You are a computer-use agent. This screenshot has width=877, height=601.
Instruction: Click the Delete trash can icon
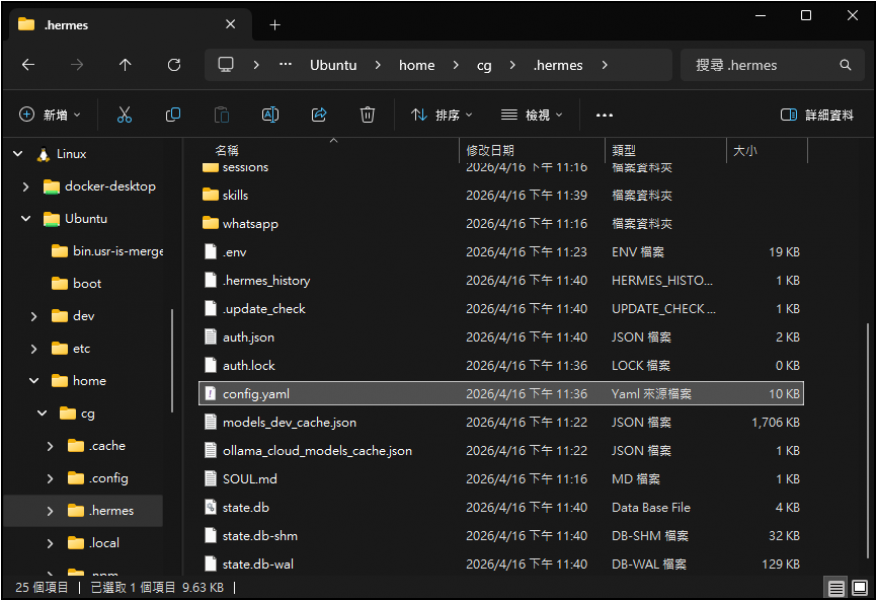[367, 115]
